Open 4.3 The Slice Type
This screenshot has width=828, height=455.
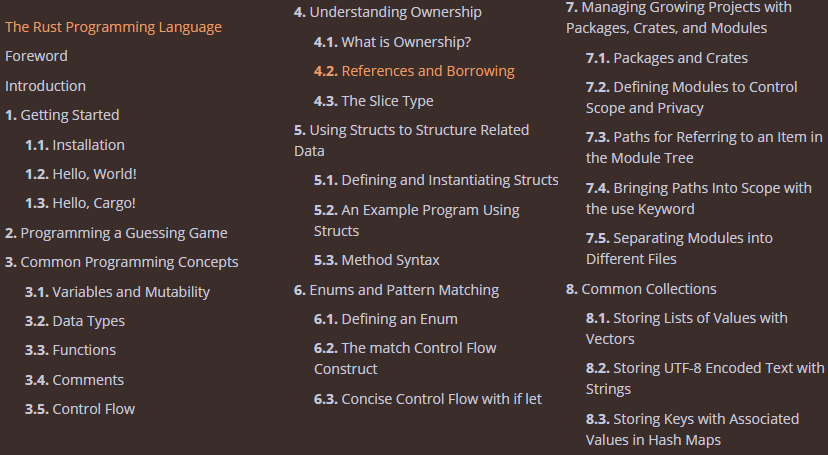point(373,101)
